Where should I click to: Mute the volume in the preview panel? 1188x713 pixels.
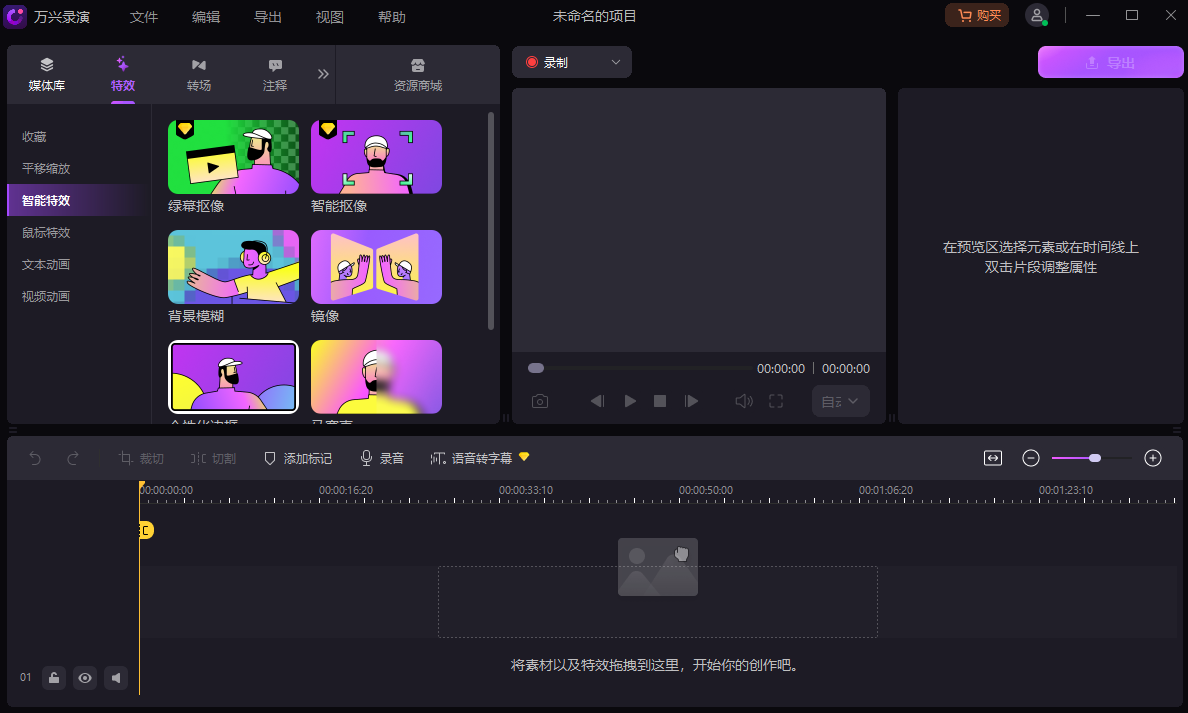(x=743, y=400)
